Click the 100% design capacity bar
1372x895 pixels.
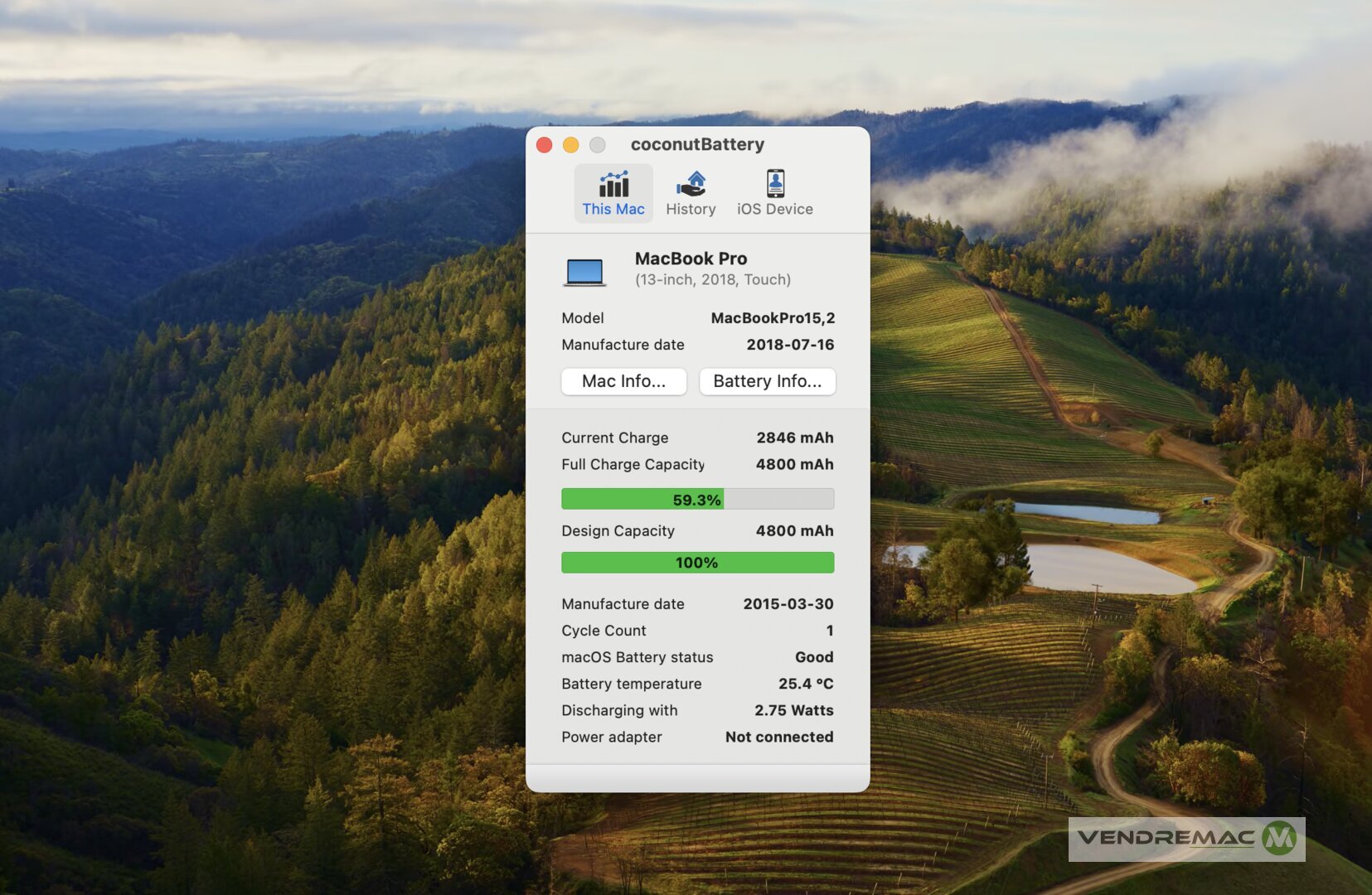coord(697,563)
